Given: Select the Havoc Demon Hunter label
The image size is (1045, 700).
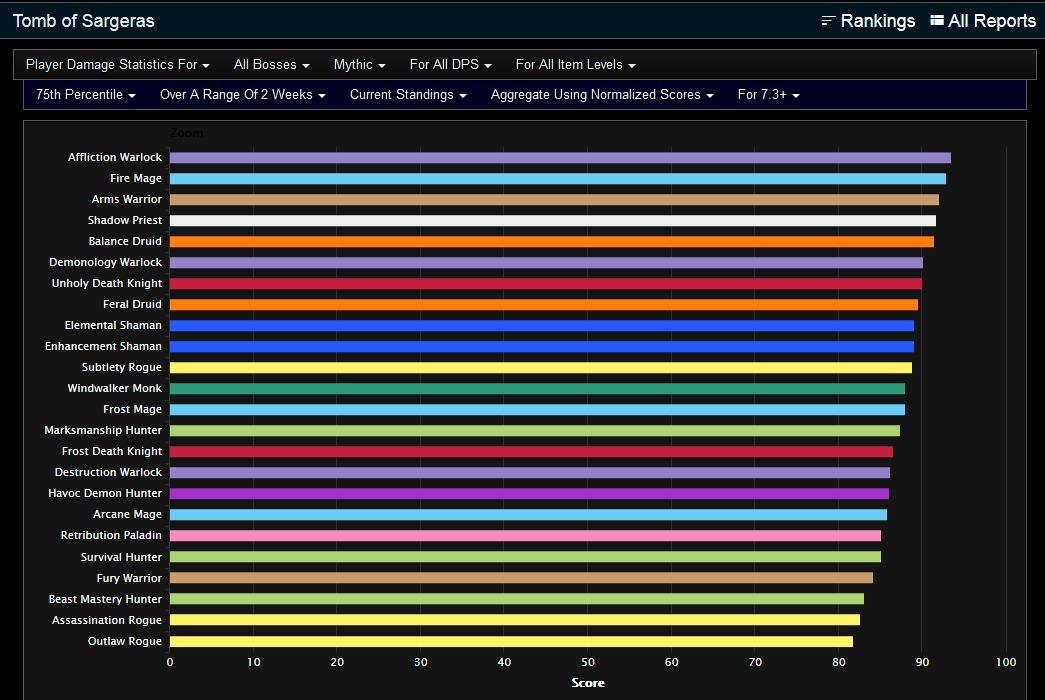Looking at the screenshot, I should (105, 493).
